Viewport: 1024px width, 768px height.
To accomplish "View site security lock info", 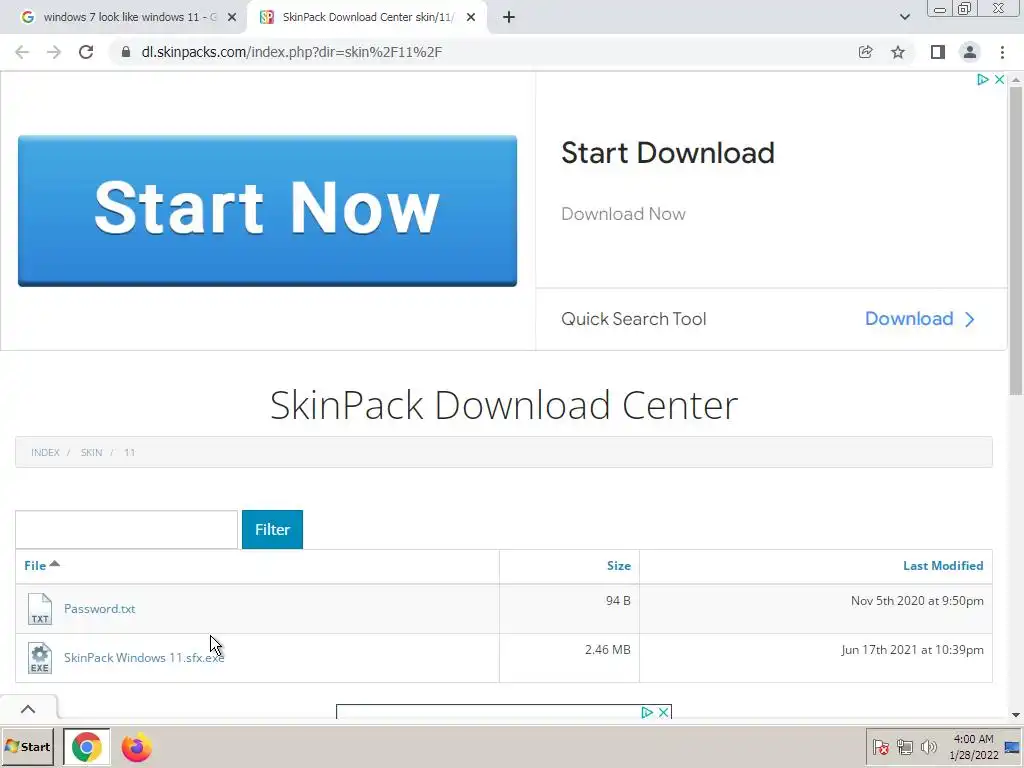I will pos(126,52).
